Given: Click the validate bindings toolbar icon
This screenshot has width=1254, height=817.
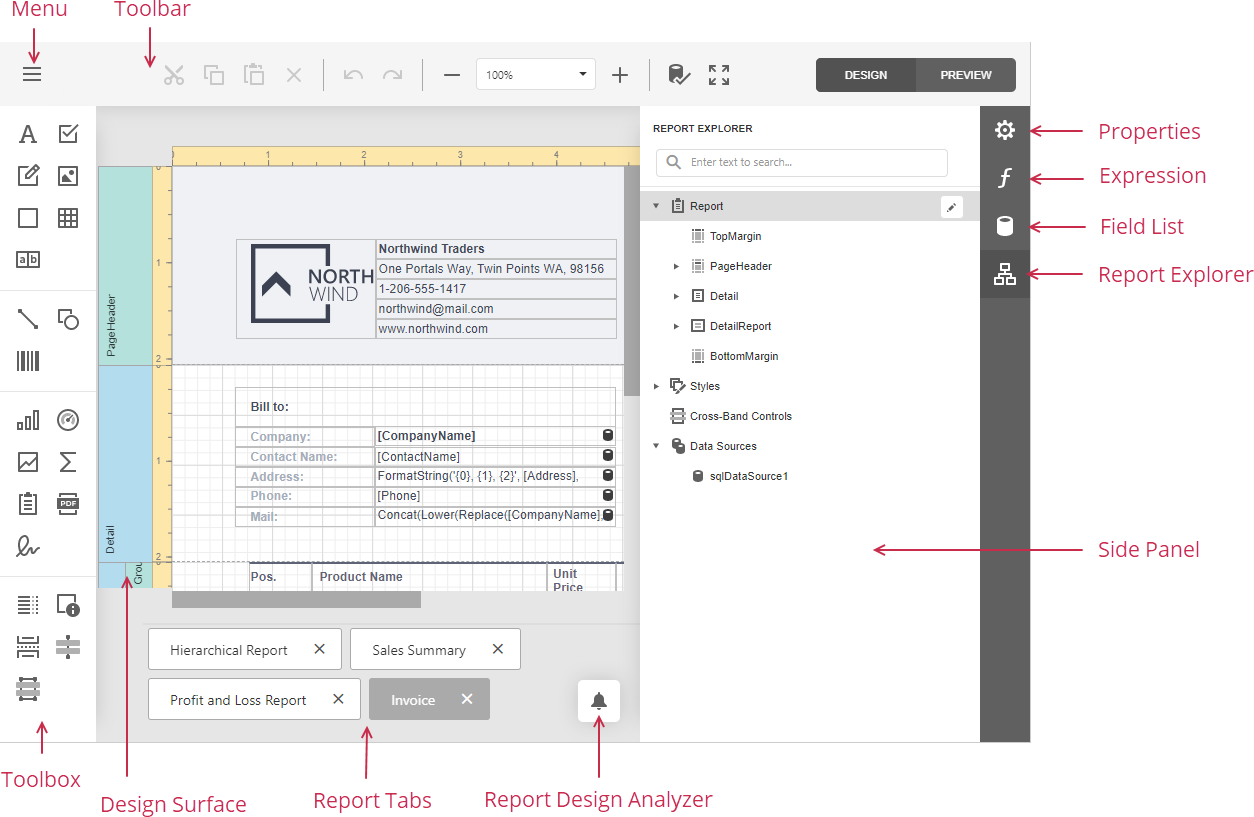Looking at the screenshot, I should pos(679,75).
